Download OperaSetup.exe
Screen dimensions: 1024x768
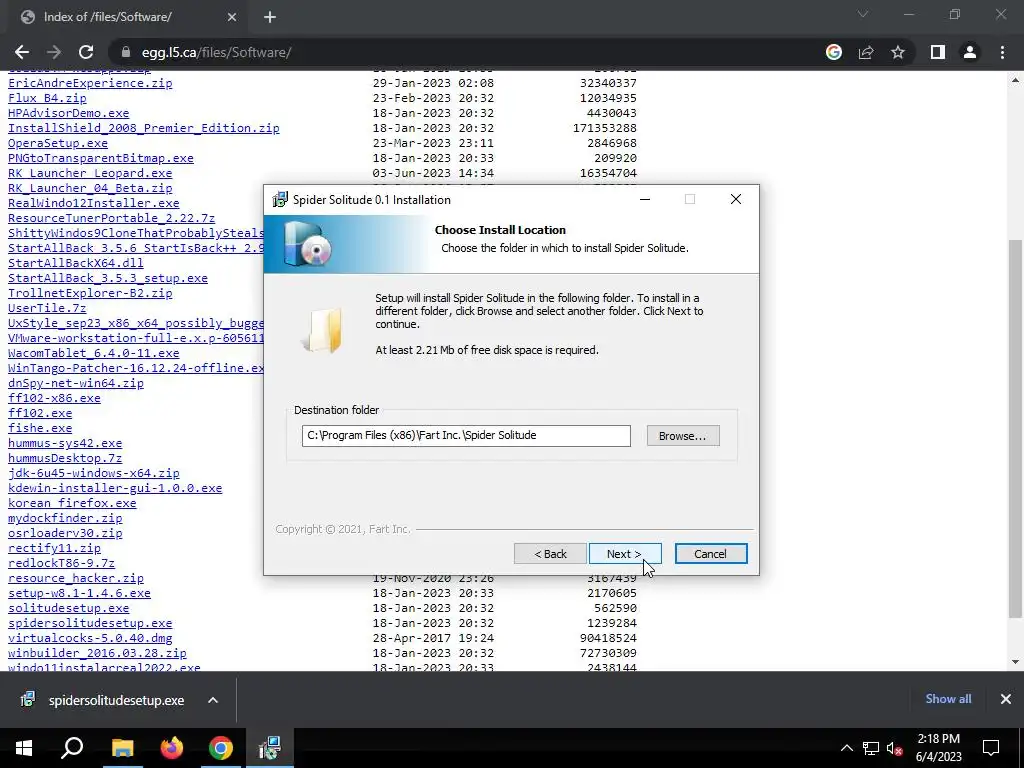(58, 143)
